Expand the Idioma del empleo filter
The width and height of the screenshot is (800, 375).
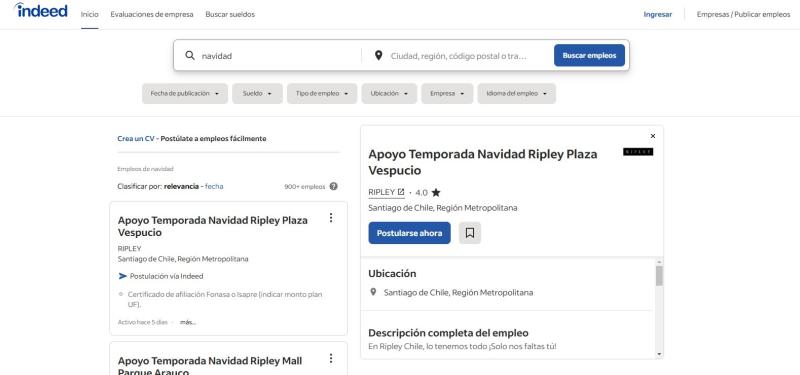[x=516, y=93]
